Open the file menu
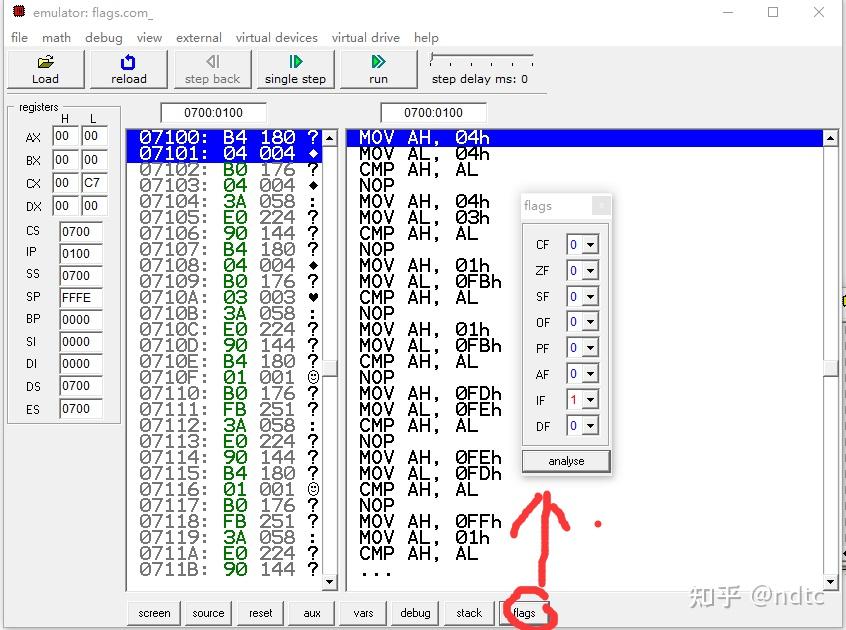Screen dimensions: 846x630 pyautogui.click(x=18, y=37)
